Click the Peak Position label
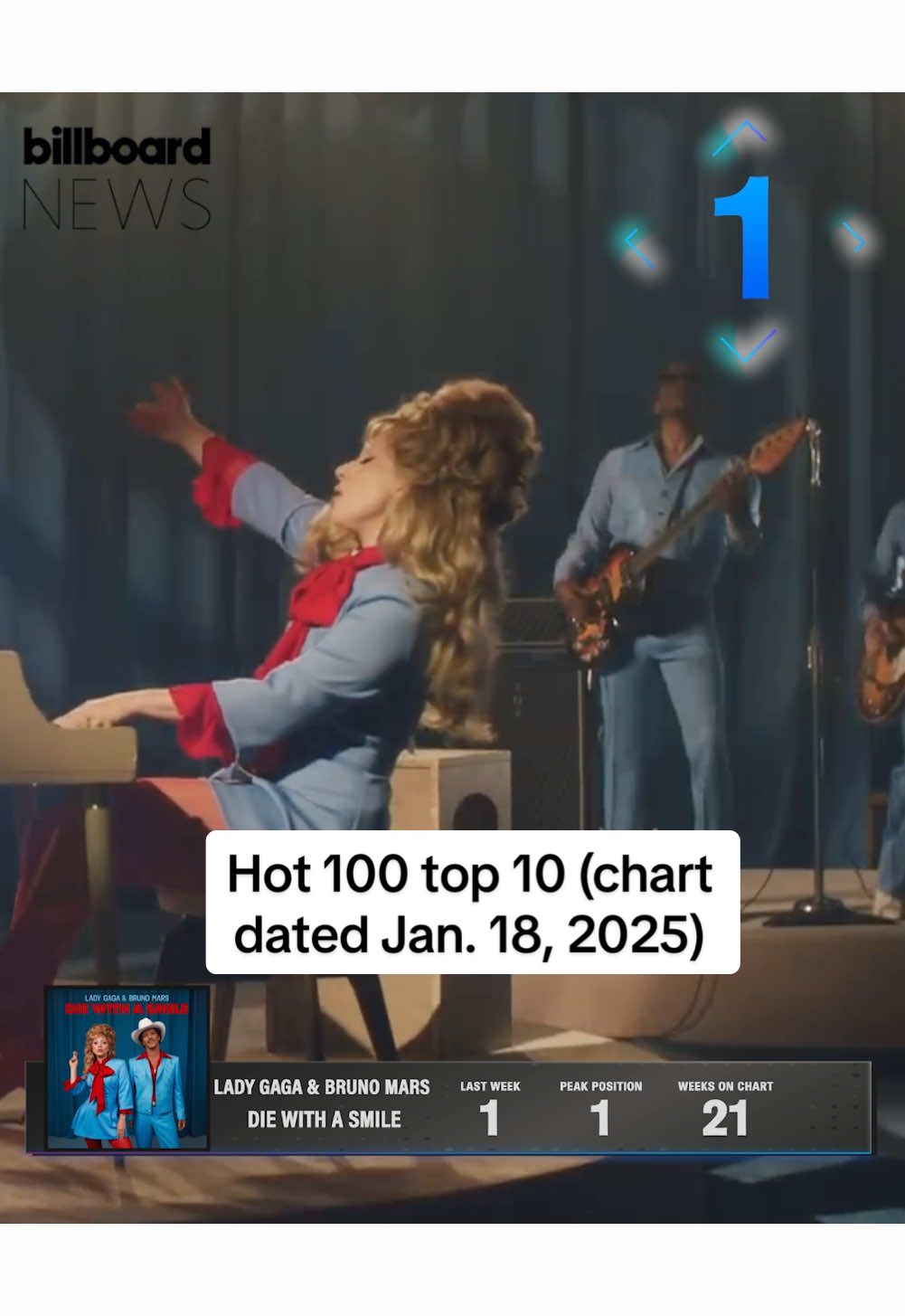The width and height of the screenshot is (905, 1316). [600, 1086]
